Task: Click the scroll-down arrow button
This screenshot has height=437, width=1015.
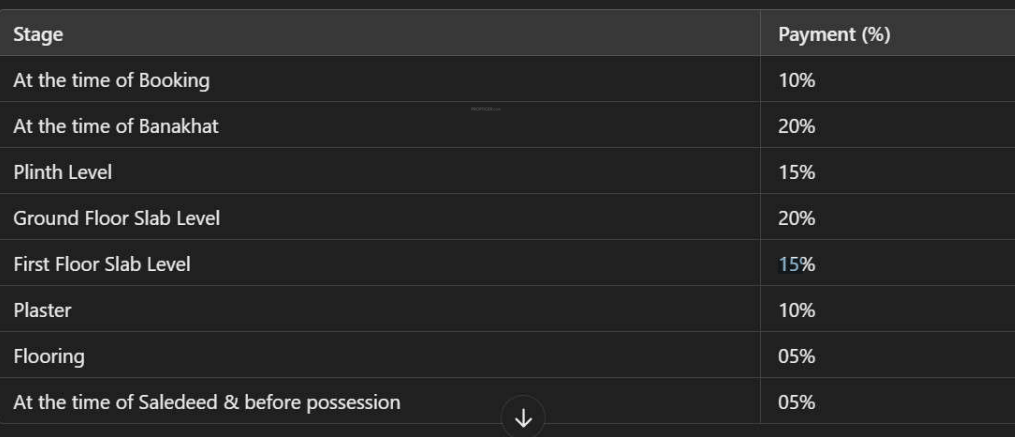Action: (523, 419)
